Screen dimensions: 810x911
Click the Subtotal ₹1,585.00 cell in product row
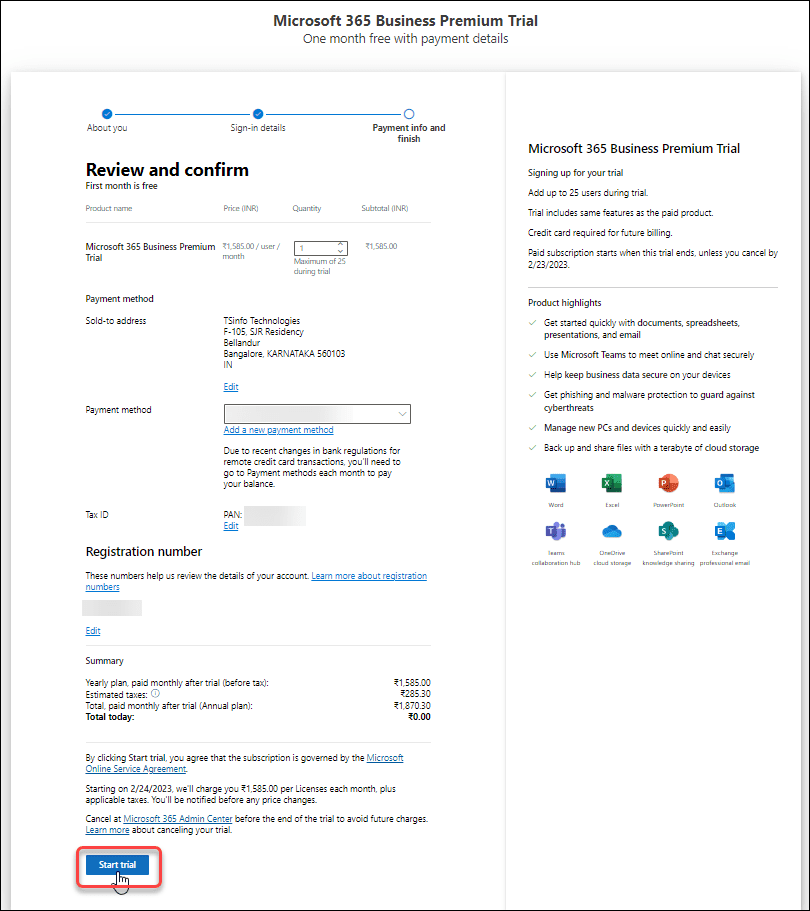click(382, 246)
